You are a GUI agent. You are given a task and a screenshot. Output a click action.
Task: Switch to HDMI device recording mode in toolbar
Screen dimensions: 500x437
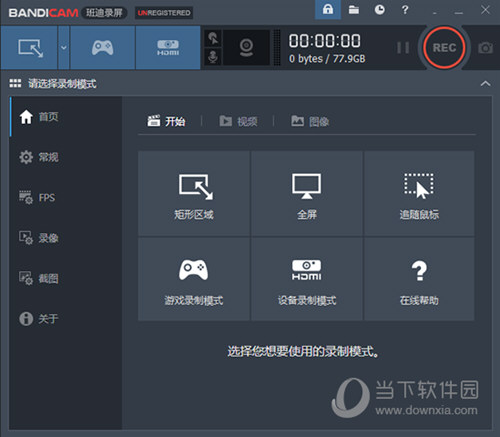[168, 48]
